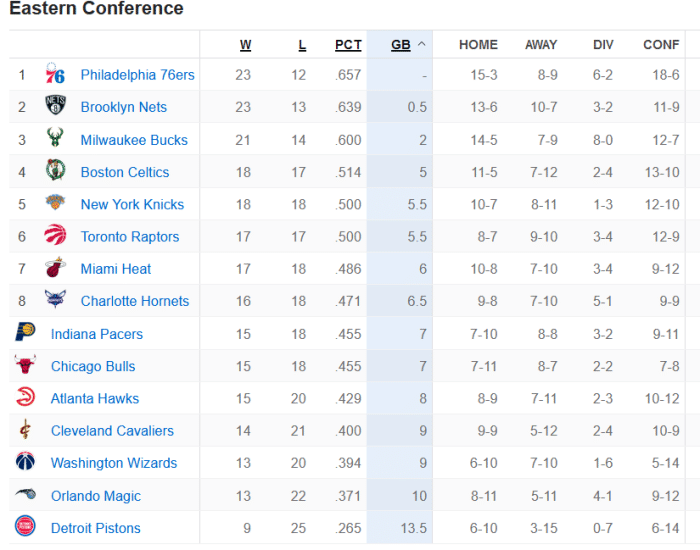Click the Boston Celtics logo
The image size is (700, 550).
(x=55, y=170)
